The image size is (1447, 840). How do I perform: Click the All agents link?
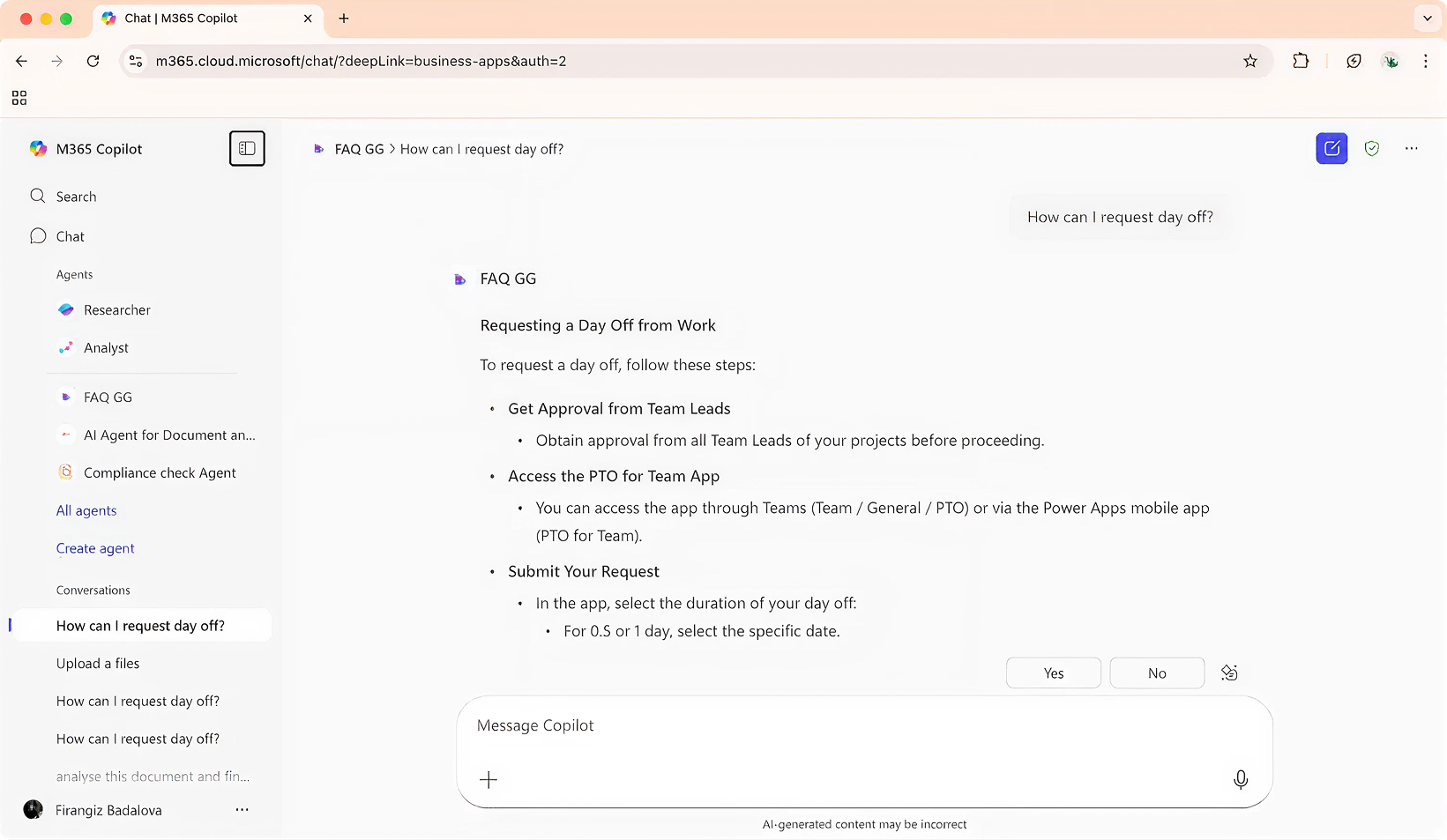coord(86,511)
